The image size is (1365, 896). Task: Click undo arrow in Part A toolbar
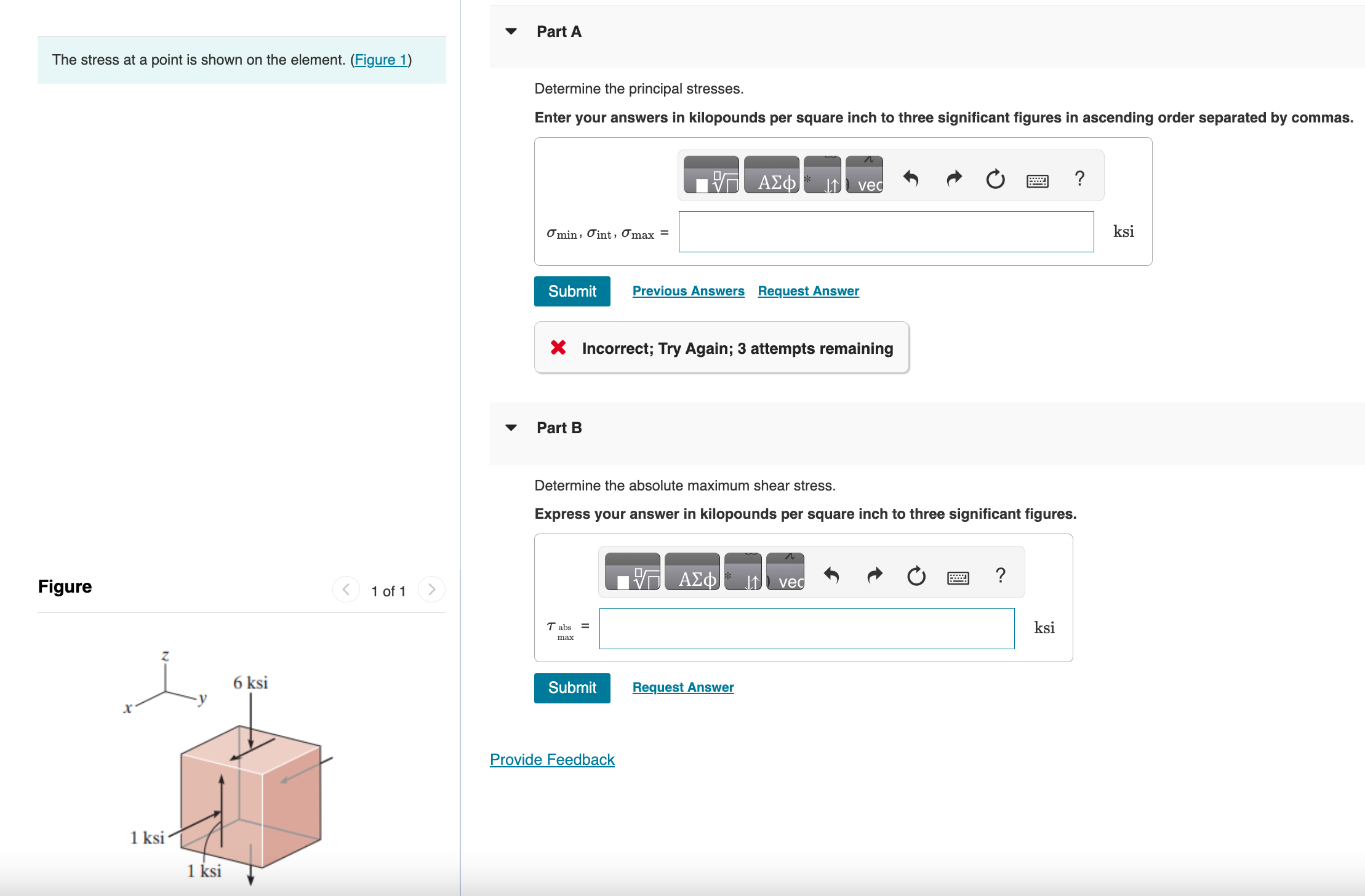(x=911, y=178)
